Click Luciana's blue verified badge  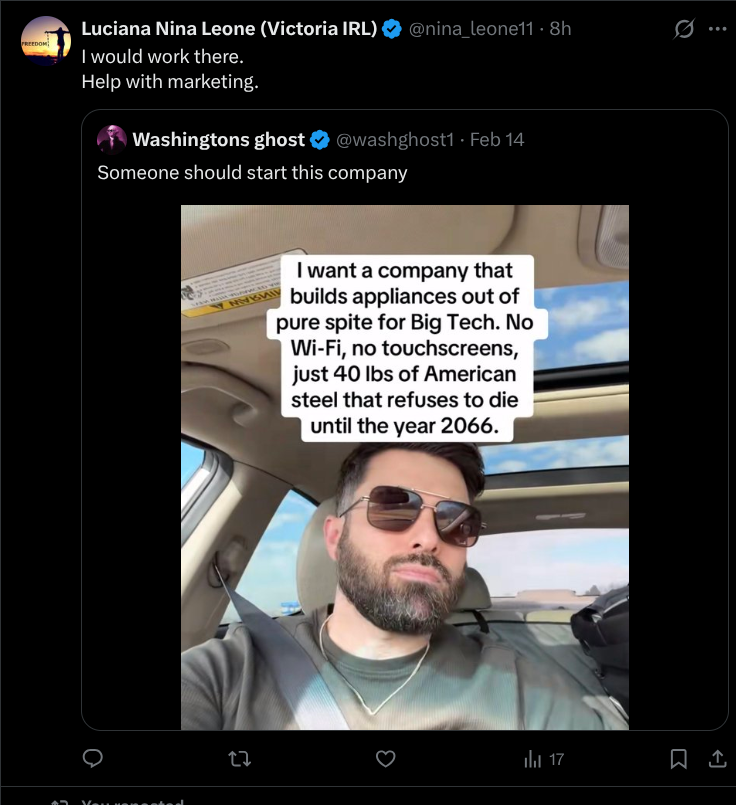(x=393, y=29)
